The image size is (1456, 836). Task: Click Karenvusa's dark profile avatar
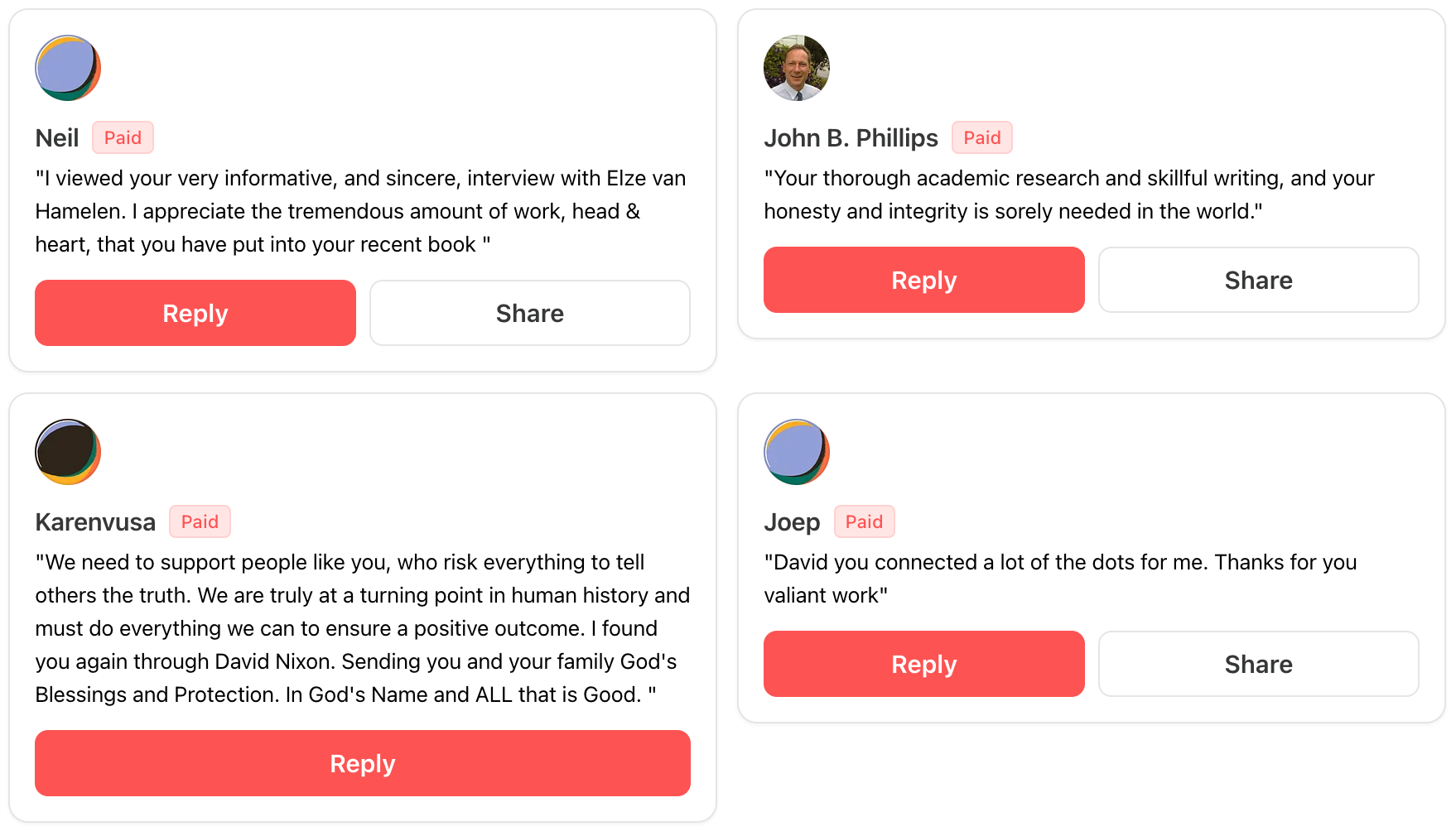68,452
